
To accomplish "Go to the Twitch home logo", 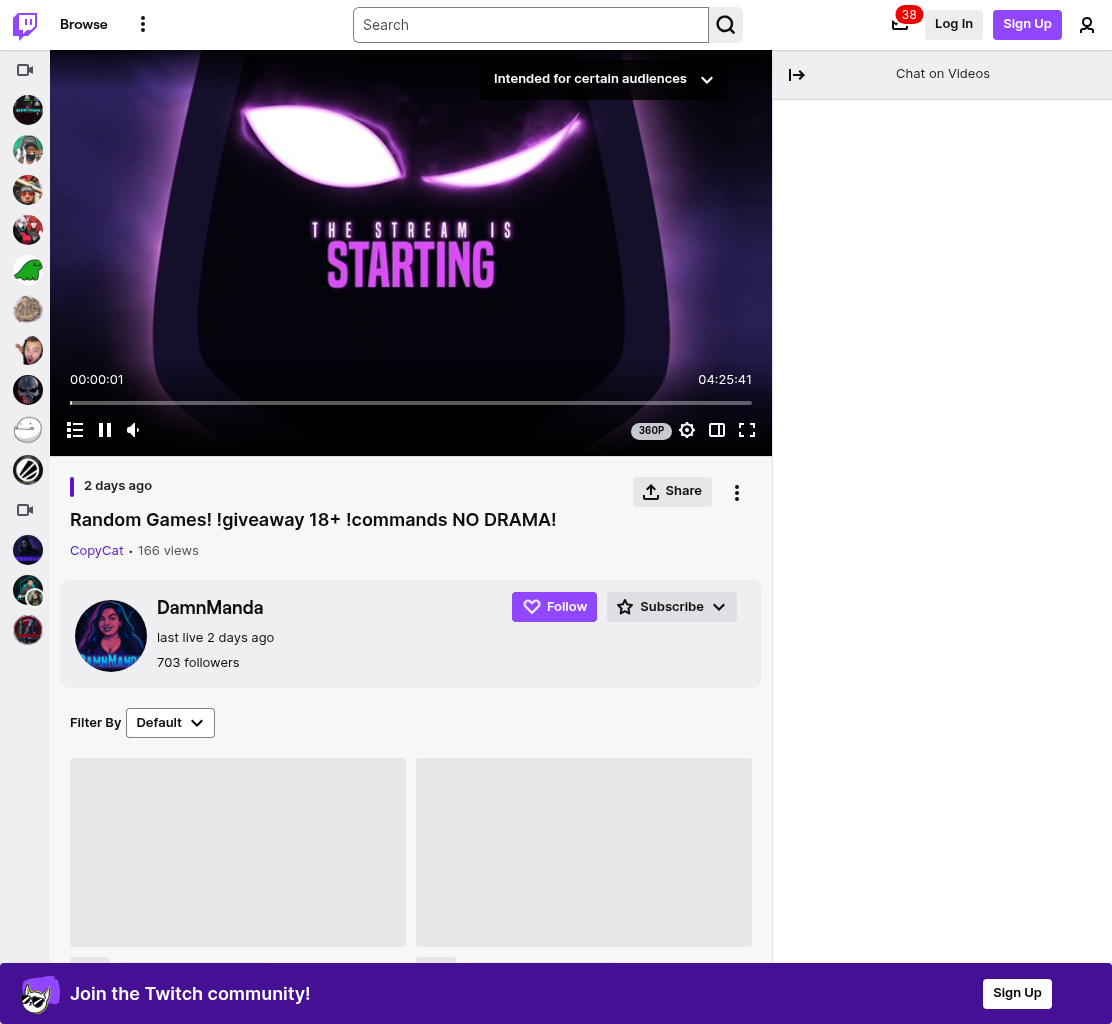I will pos(26,25).
